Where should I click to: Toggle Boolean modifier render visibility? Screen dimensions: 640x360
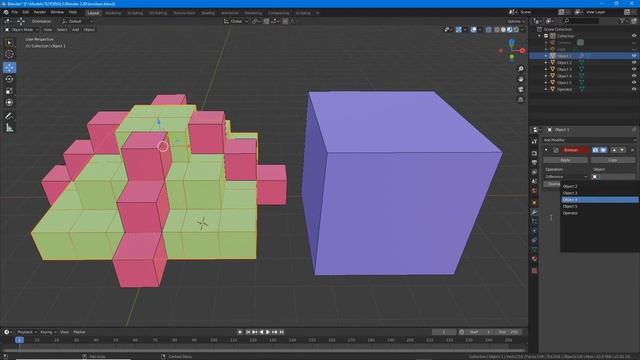click(596, 150)
